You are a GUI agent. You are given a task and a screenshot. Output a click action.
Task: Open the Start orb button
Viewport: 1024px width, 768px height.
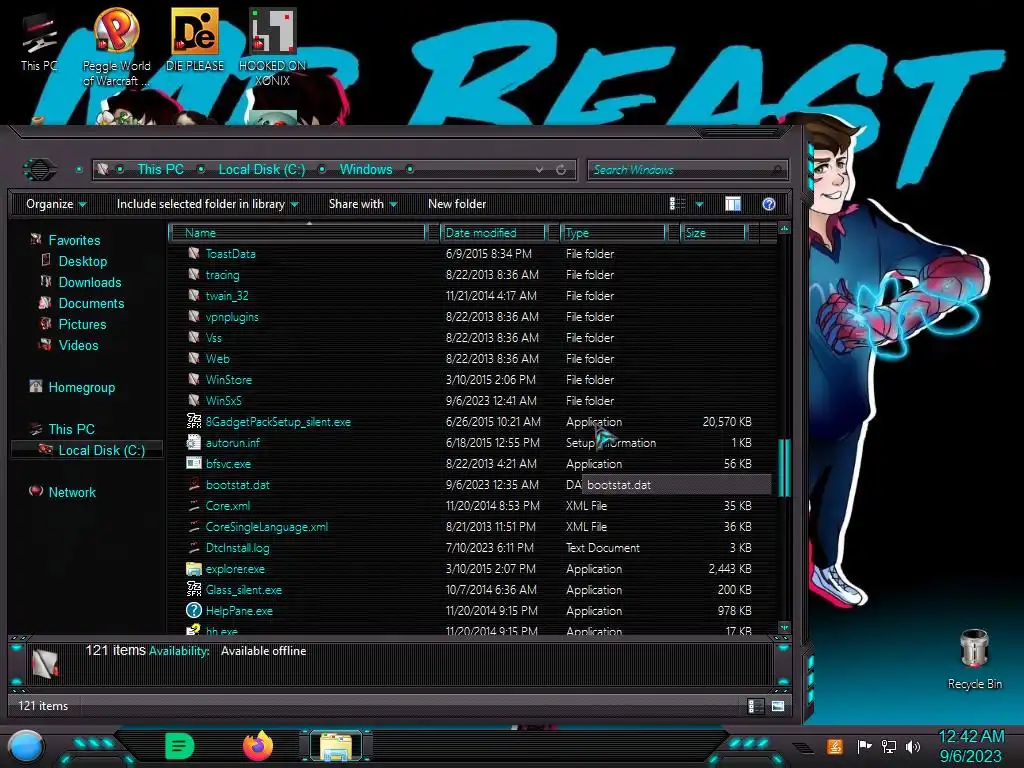tap(25, 747)
